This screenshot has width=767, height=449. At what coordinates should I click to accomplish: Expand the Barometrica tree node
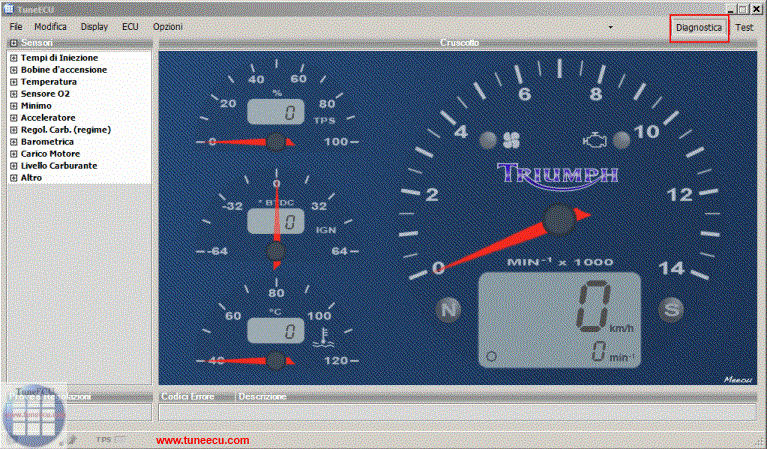[14, 142]
